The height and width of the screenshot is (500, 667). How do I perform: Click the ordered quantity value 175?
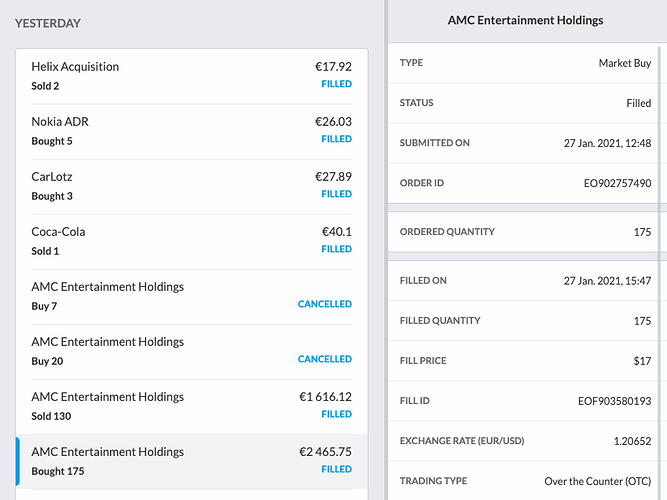pyautogui.click(x=642, y=232)
